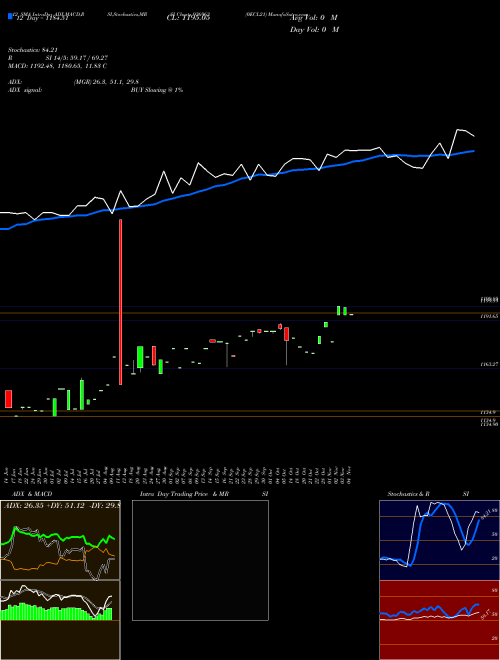Click the '1193.65' price level label

(489, 315)
